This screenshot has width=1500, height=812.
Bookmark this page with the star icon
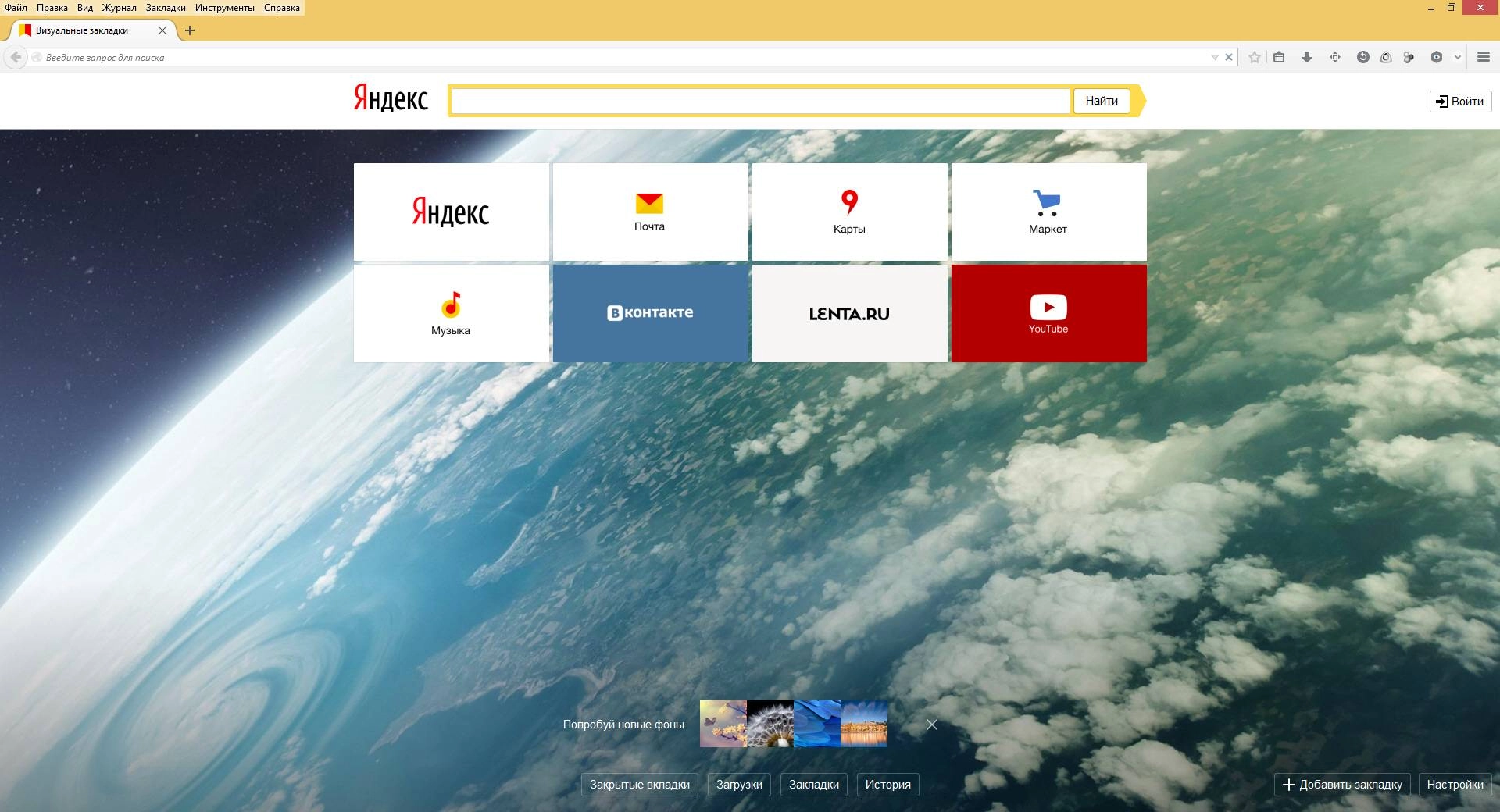click(1255, 57)
